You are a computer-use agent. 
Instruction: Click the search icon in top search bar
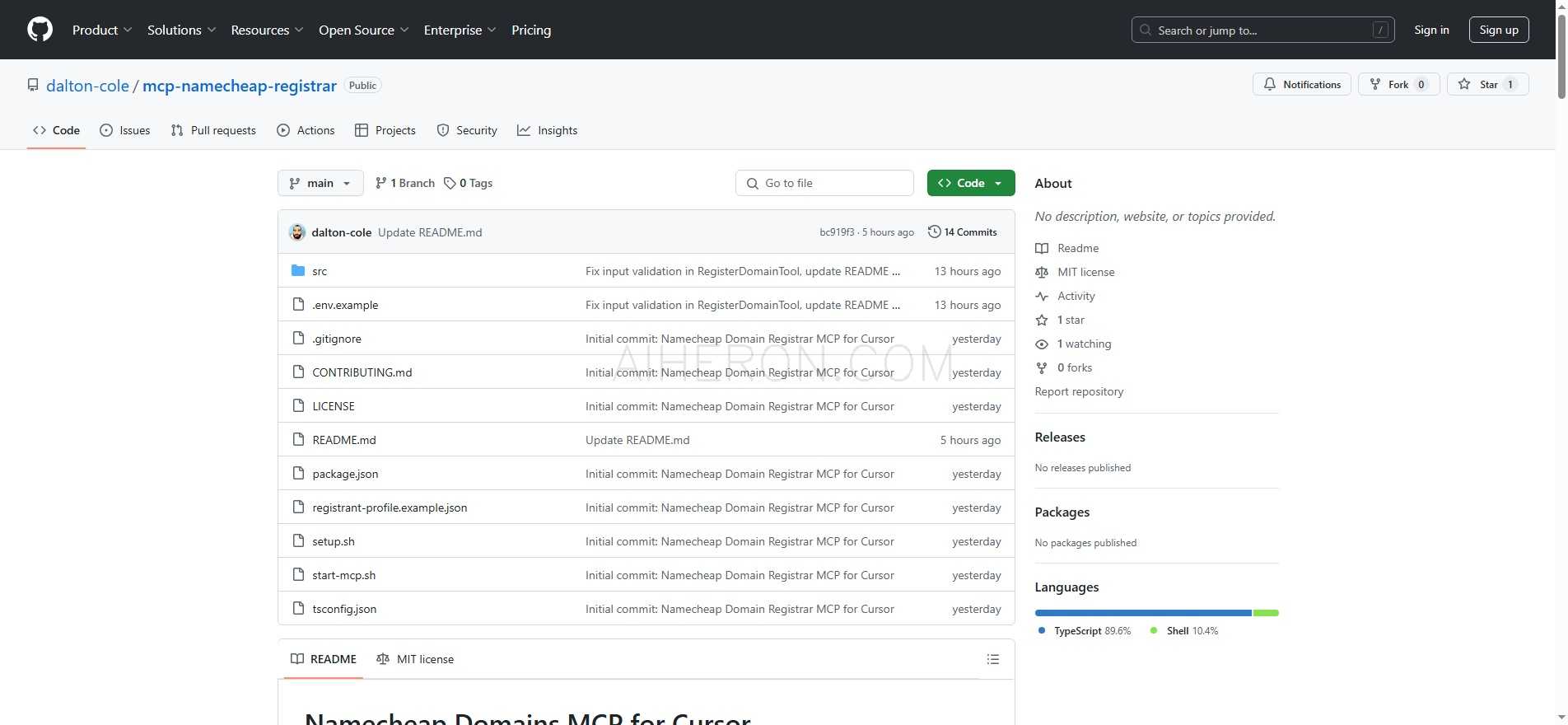click(x=1146, y=30)
